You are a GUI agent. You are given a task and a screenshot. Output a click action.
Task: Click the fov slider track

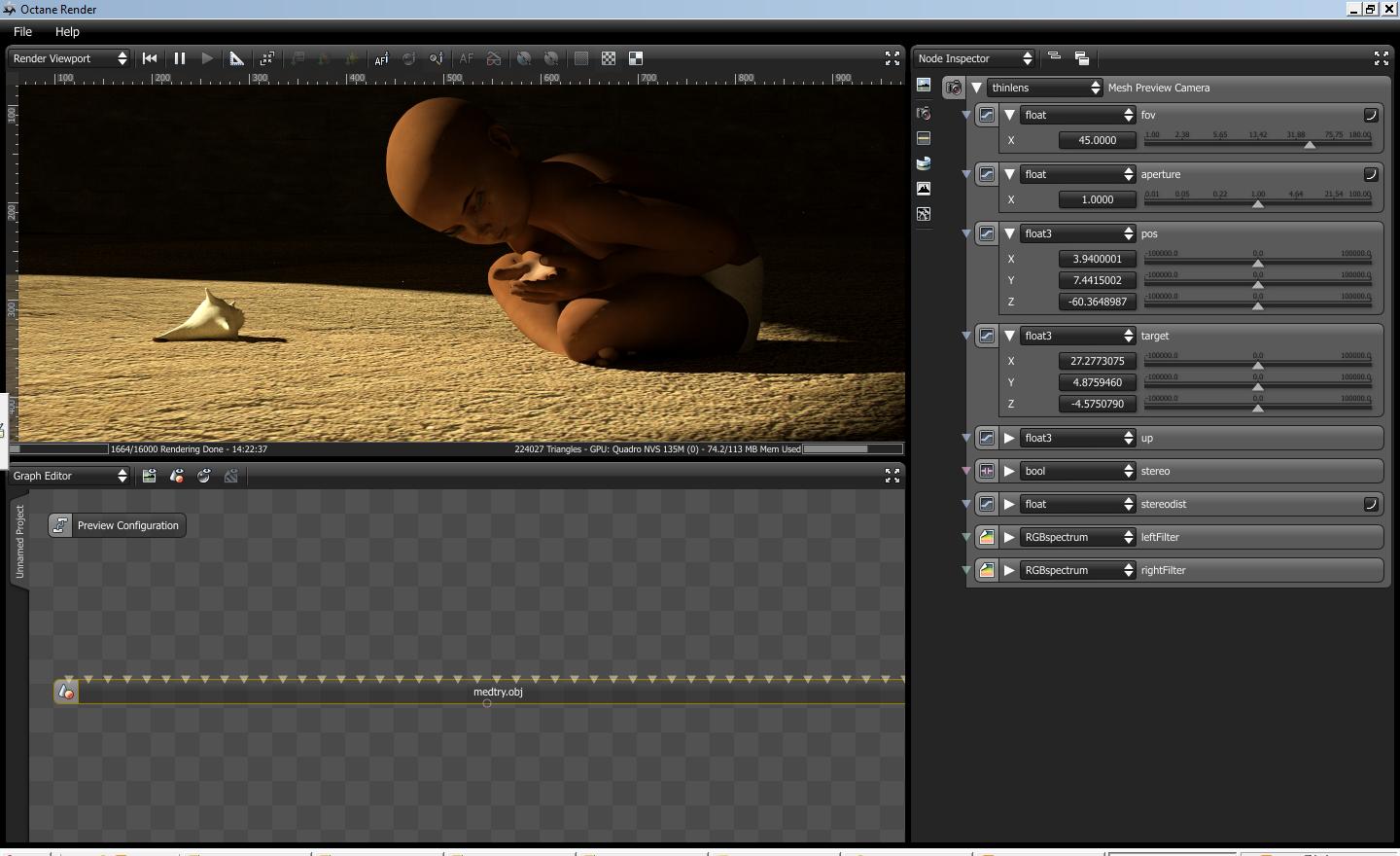point(1257,145)
